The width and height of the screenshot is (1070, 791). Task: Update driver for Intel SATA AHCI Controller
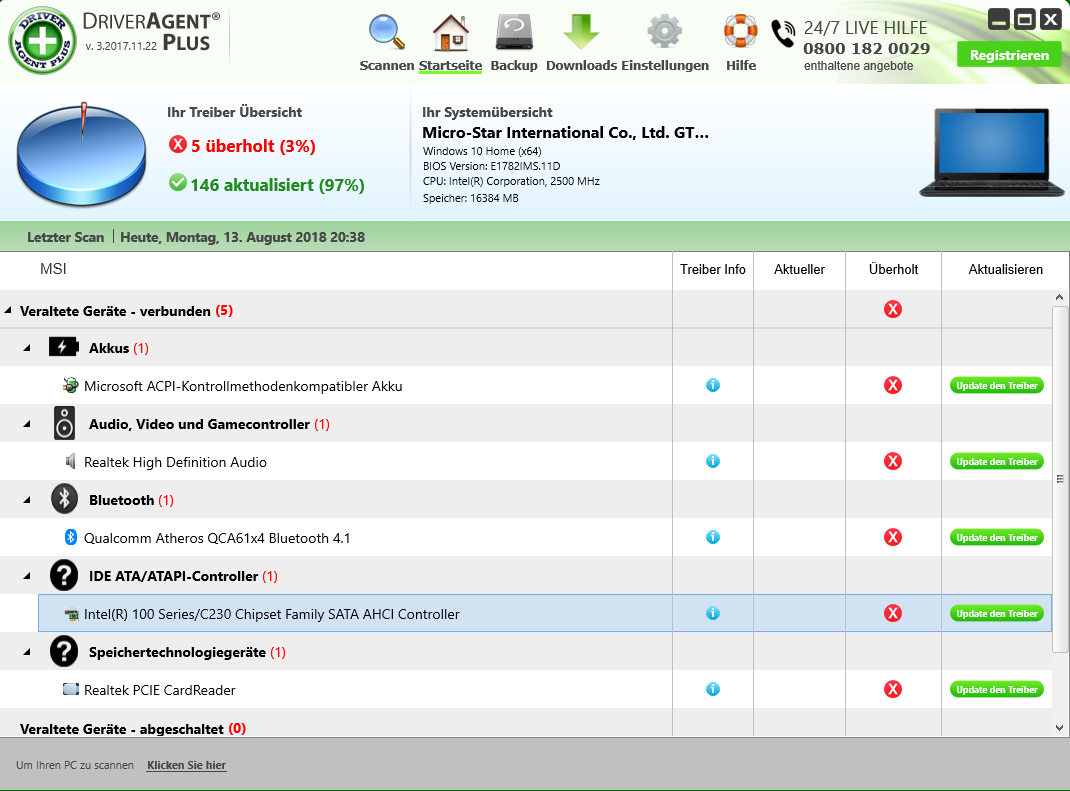coord(996,613)
